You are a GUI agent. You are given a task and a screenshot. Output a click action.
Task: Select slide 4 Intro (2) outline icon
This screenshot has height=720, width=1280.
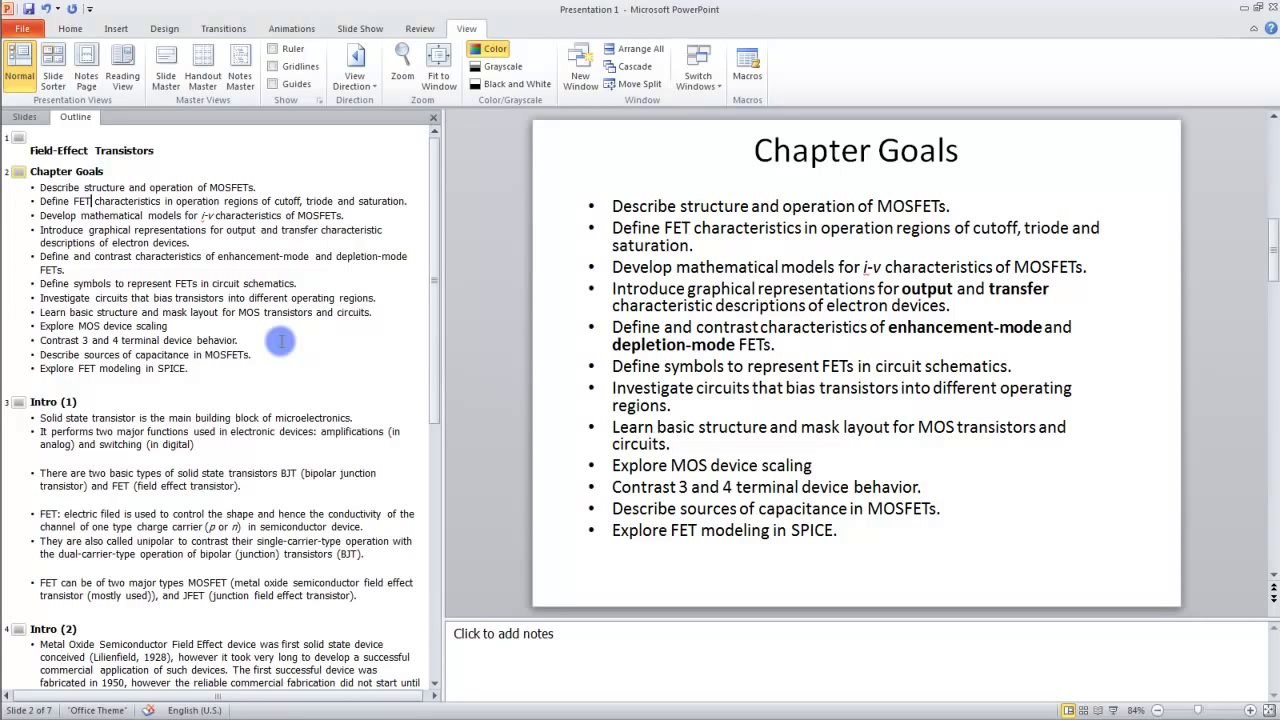pyautogui.click(x=18, y=629)
